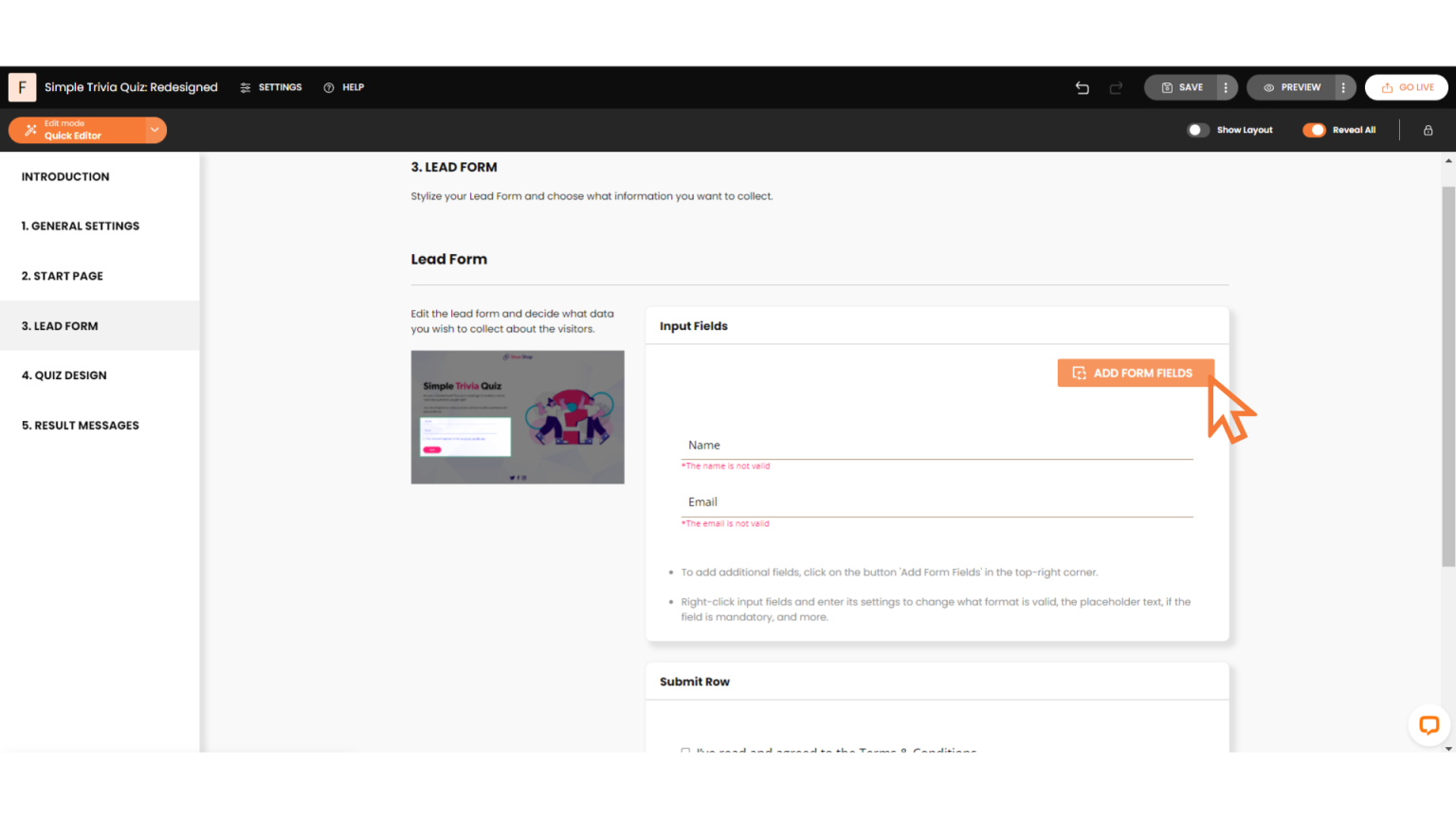Image resolution: width=1456 pixels, height=819 pixels.
Task: Click Add Form Fields button
Action: (1136, 373)
